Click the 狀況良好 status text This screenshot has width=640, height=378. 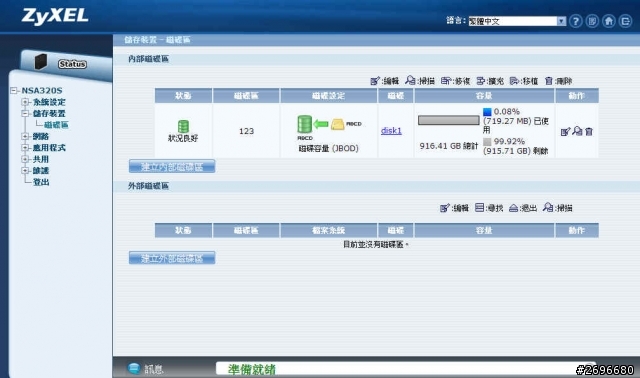click(x=183, y=138)
